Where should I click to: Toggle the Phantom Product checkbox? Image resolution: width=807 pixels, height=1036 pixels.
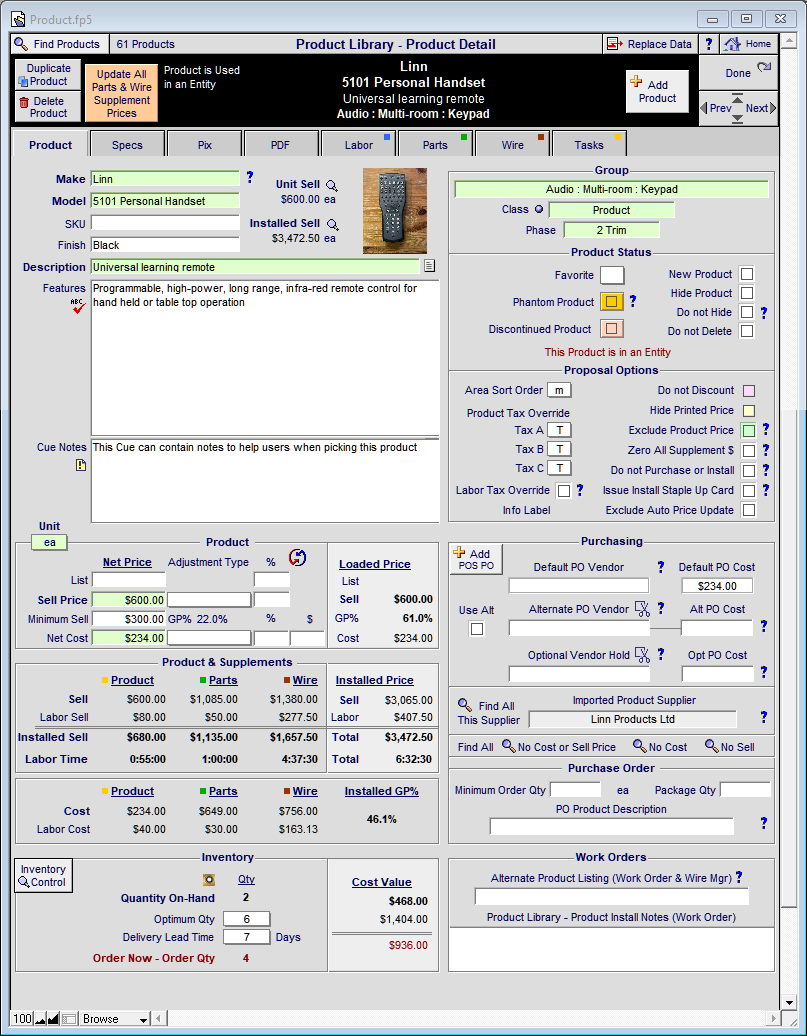coord(612,302)
